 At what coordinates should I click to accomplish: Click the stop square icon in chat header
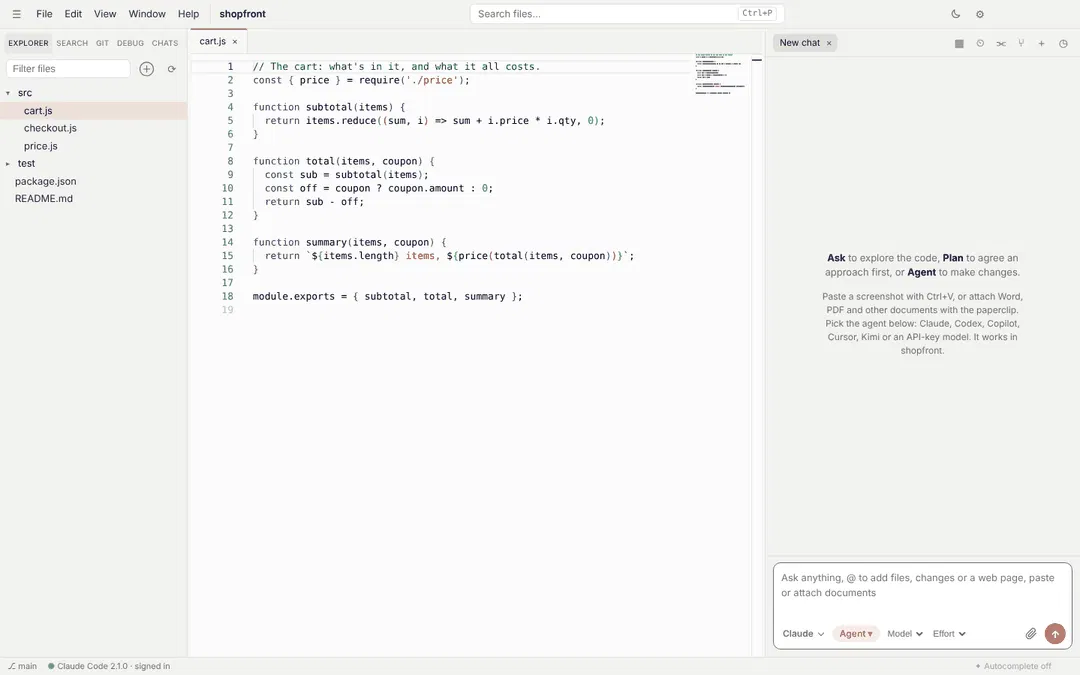[x=959, y=43]
